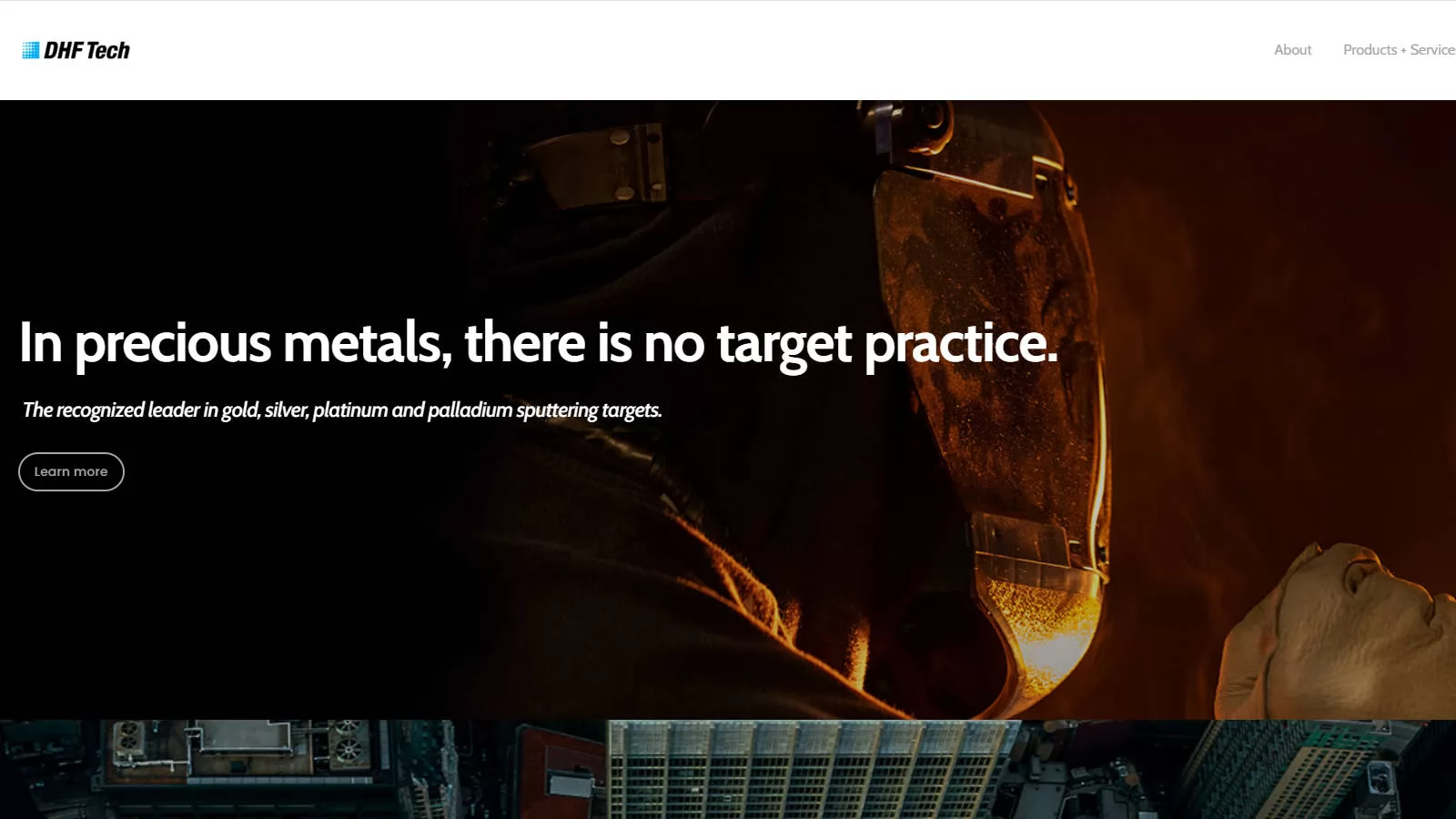This screenshot has height=819, width=1456.
Task: Click the DHF Tech wordmark
Action: pos(87,50)
